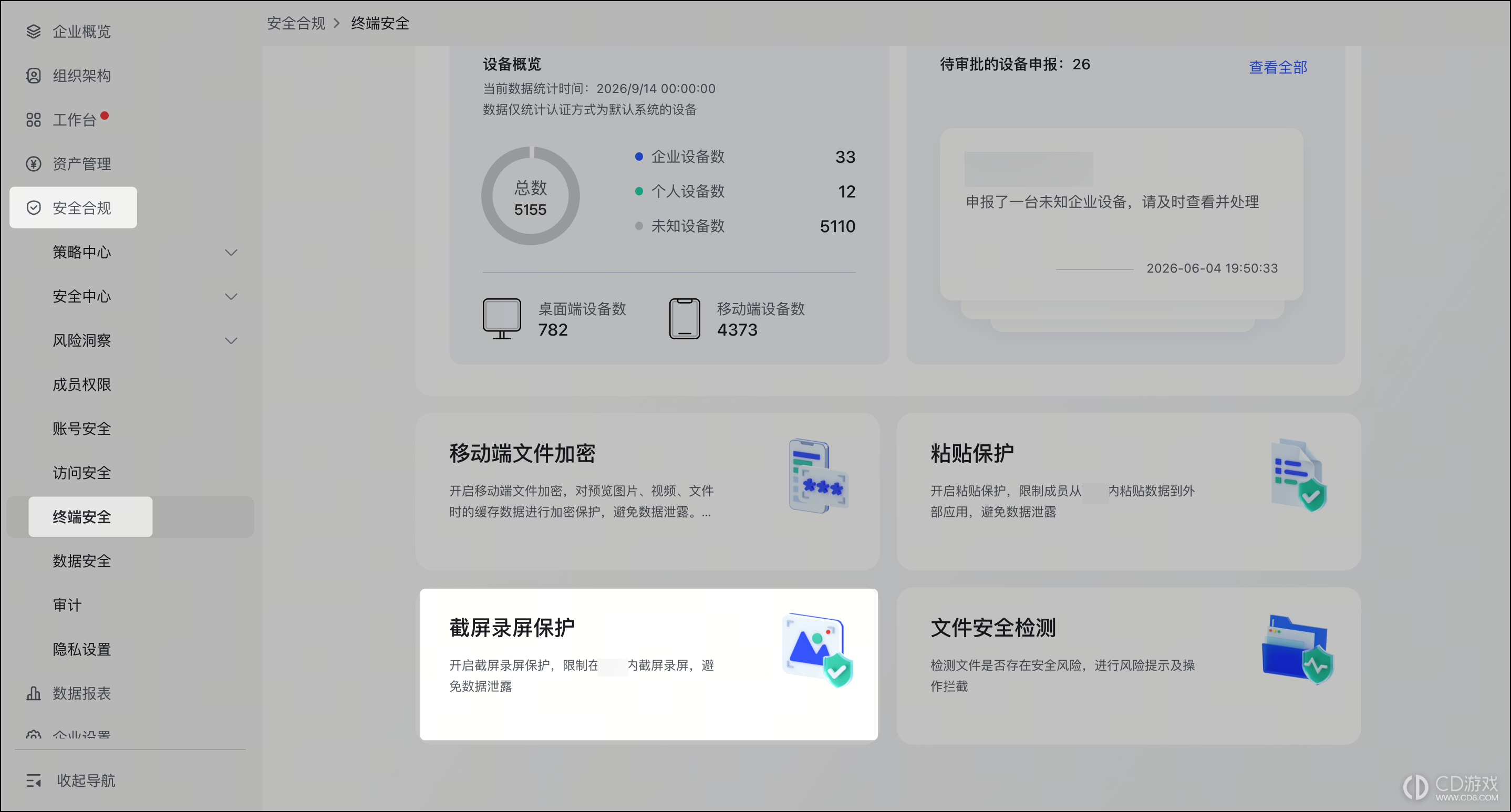Open 账号安全 in the sidebar

click(x=81, y=429)
